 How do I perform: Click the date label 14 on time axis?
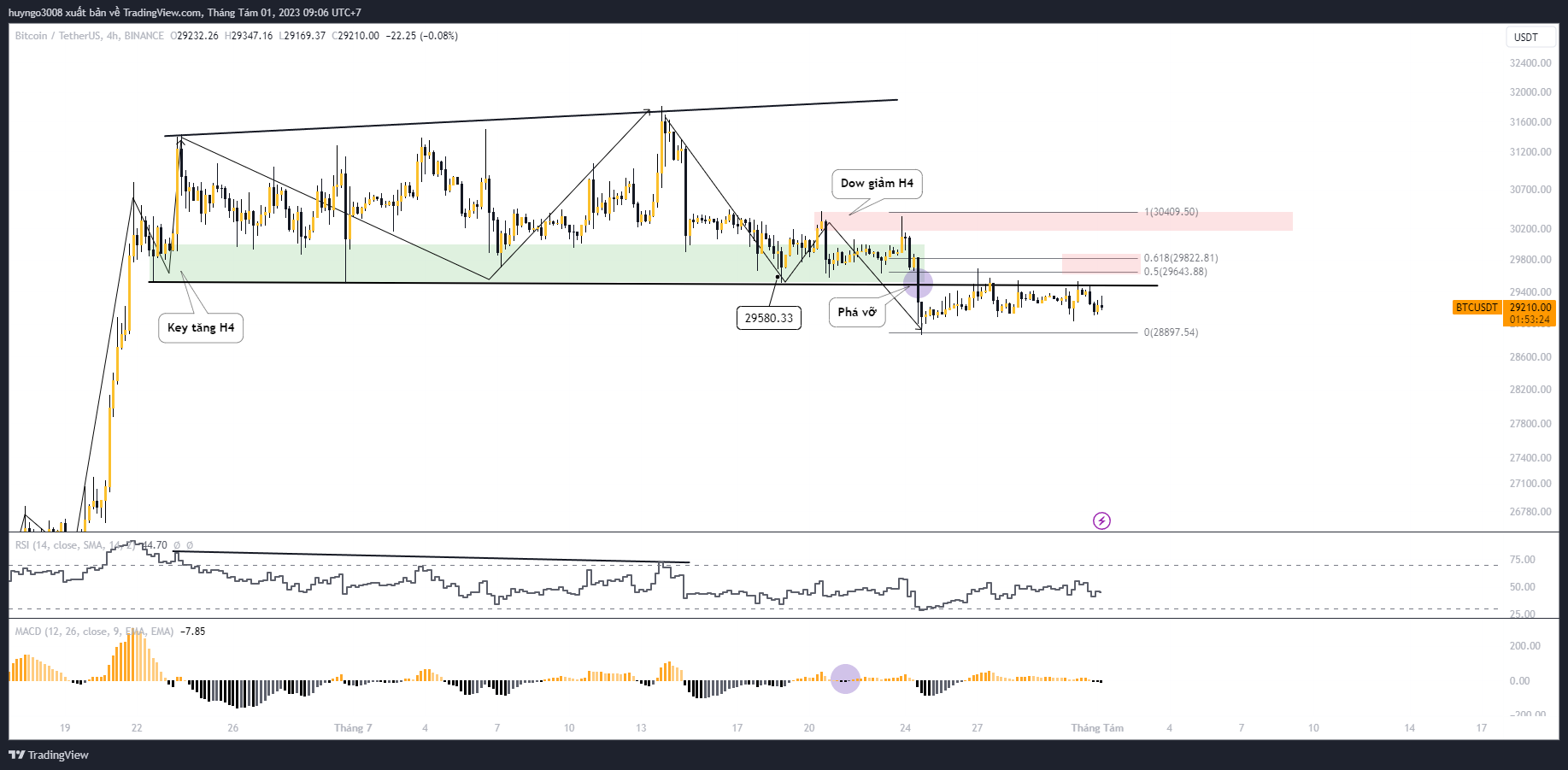(x=1410, y=728)
